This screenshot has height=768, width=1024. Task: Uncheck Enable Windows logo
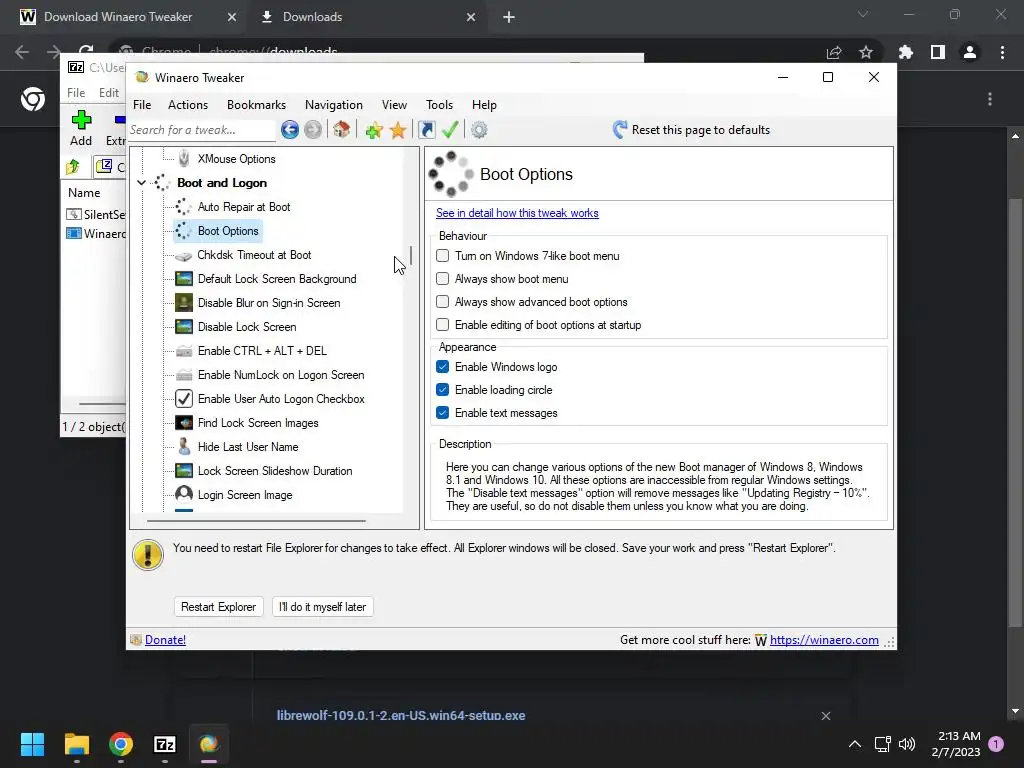[442, 367]
